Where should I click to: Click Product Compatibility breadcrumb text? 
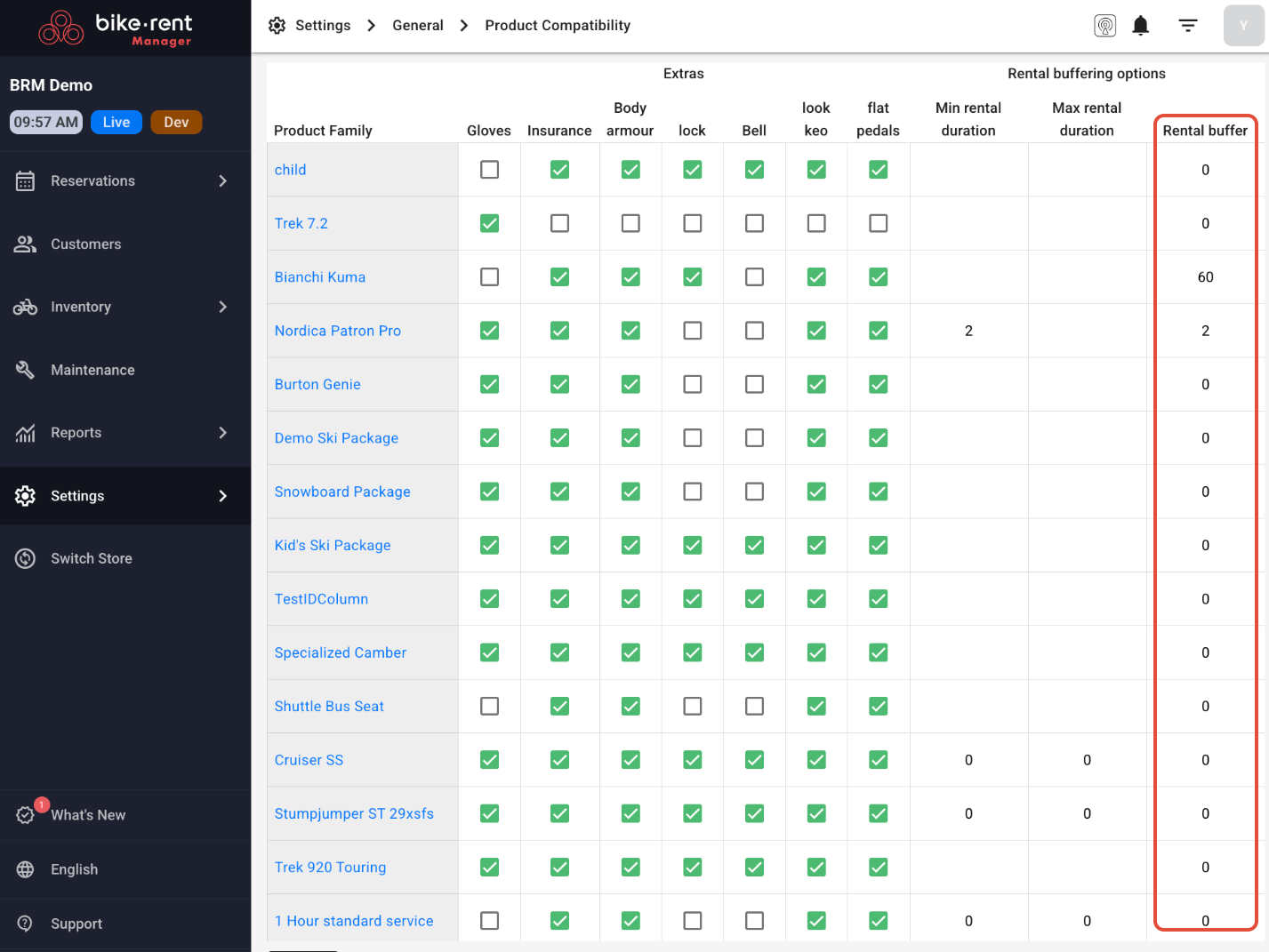(558, 26)
